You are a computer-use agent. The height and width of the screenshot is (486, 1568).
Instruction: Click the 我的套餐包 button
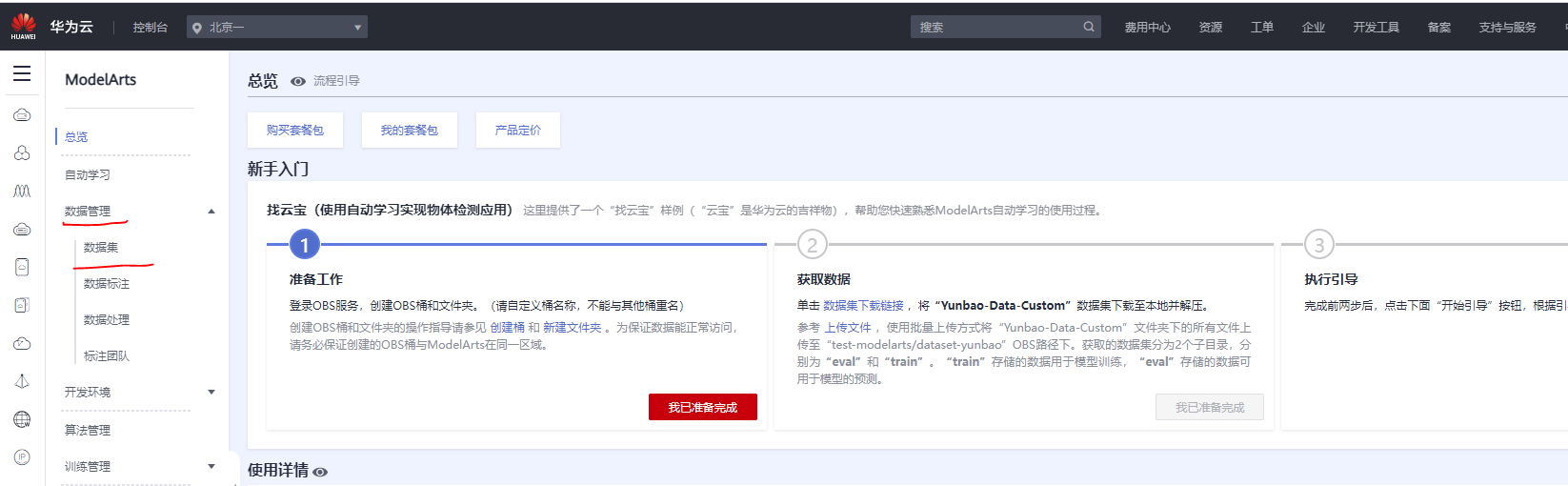click(410, 131)
